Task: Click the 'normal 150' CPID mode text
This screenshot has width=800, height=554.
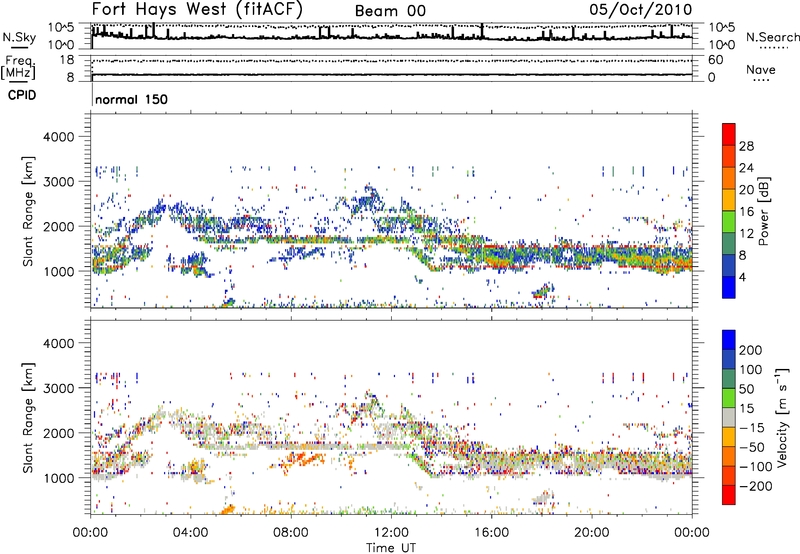Action: pos(132,99)
